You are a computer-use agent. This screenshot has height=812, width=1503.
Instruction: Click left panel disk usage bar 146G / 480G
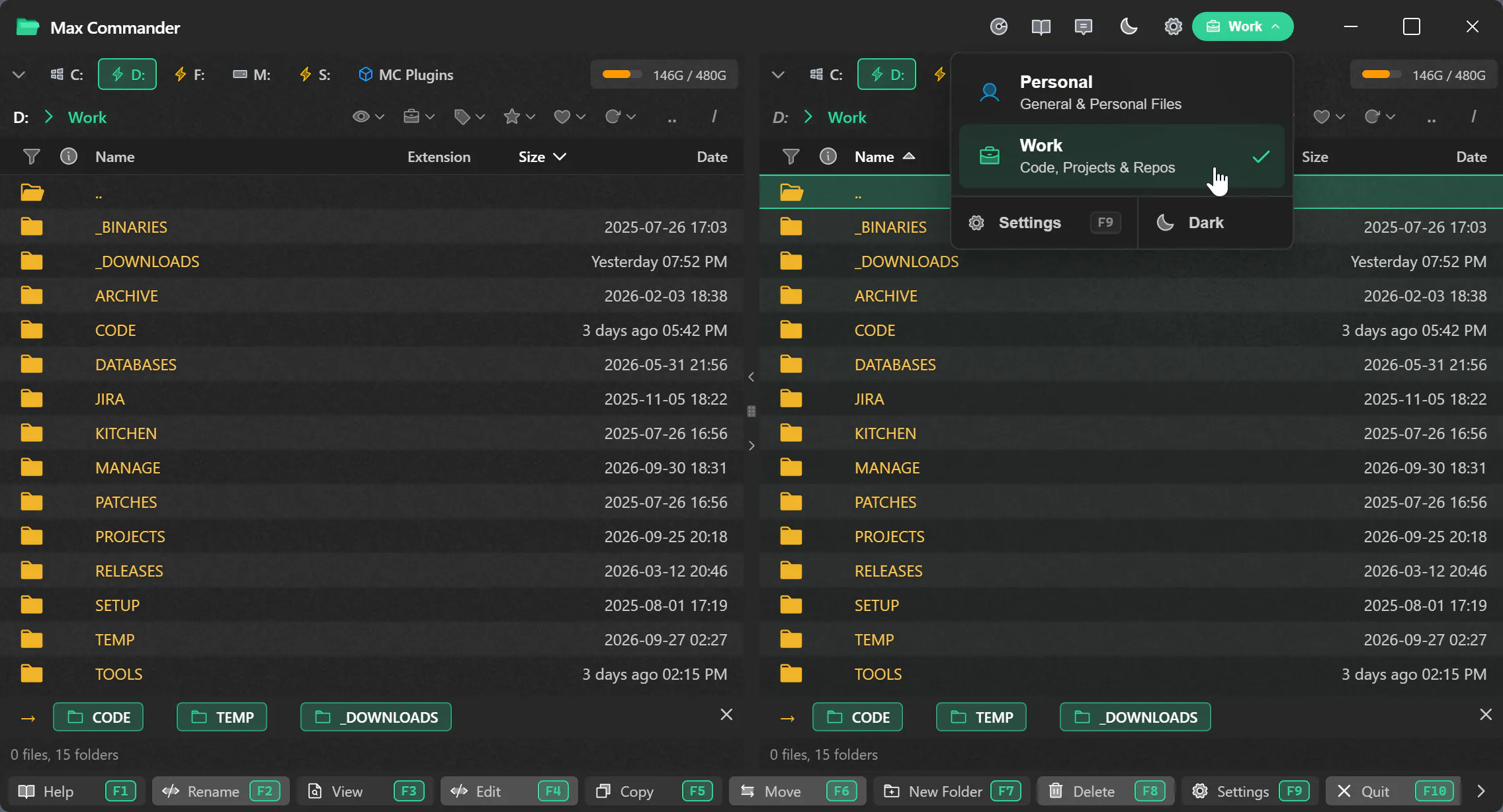(x=664, y=75)
